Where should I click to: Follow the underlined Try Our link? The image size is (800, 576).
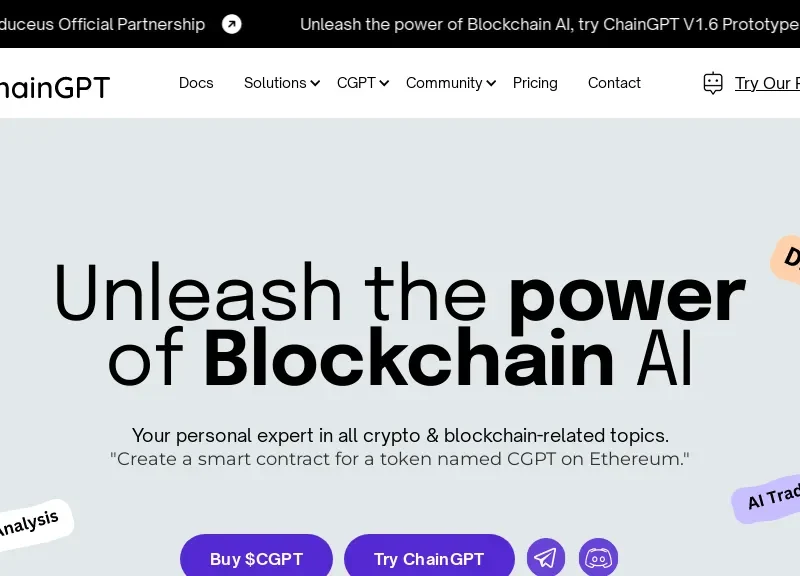(x=766, y=83)
